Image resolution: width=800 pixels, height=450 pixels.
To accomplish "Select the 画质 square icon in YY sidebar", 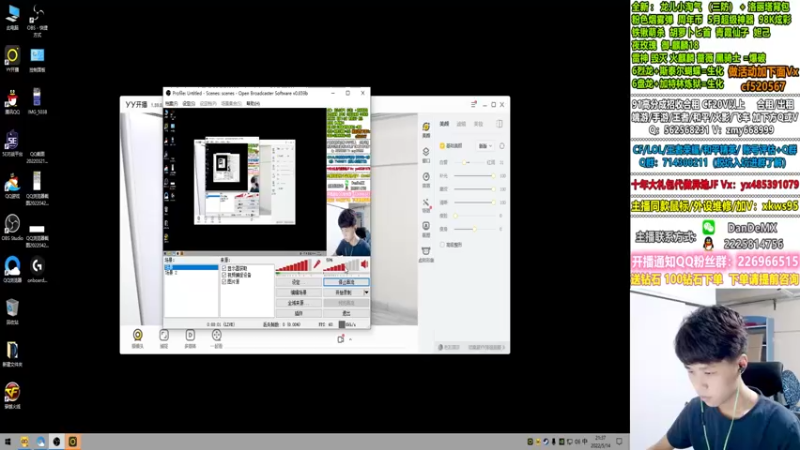I will coord(426,229).
